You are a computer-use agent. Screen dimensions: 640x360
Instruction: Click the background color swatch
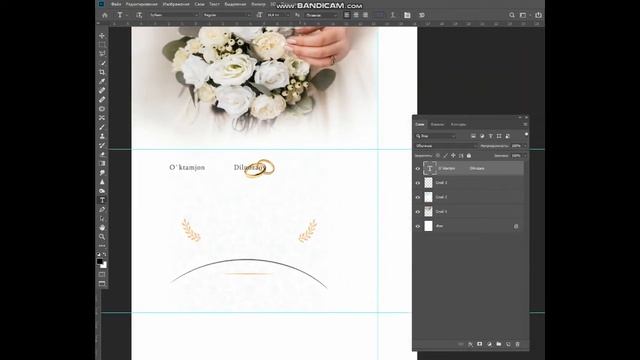[x=104, y=266]
